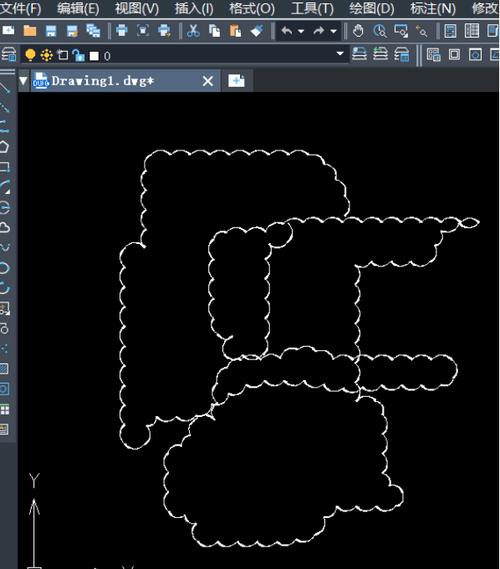Click the Save All drawings icon
This screenshot has width=500, height=569.
click(x=93, y=31)
